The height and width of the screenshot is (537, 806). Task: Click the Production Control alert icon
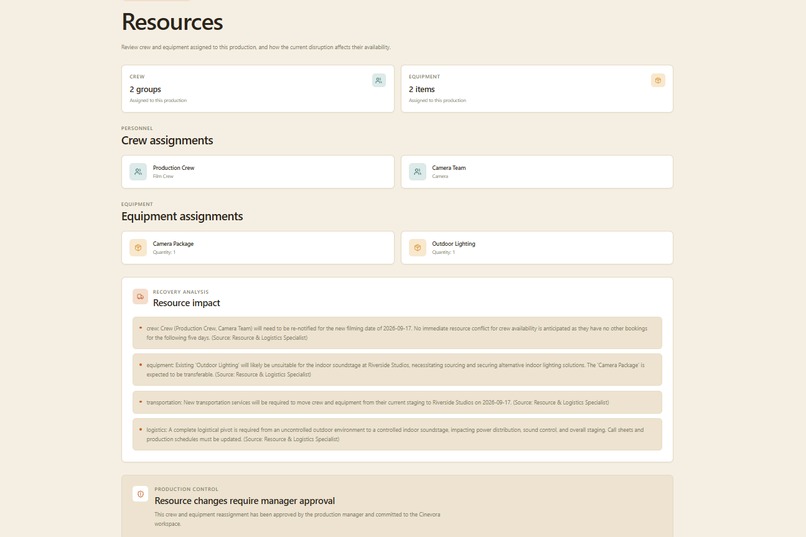(140, 494)
